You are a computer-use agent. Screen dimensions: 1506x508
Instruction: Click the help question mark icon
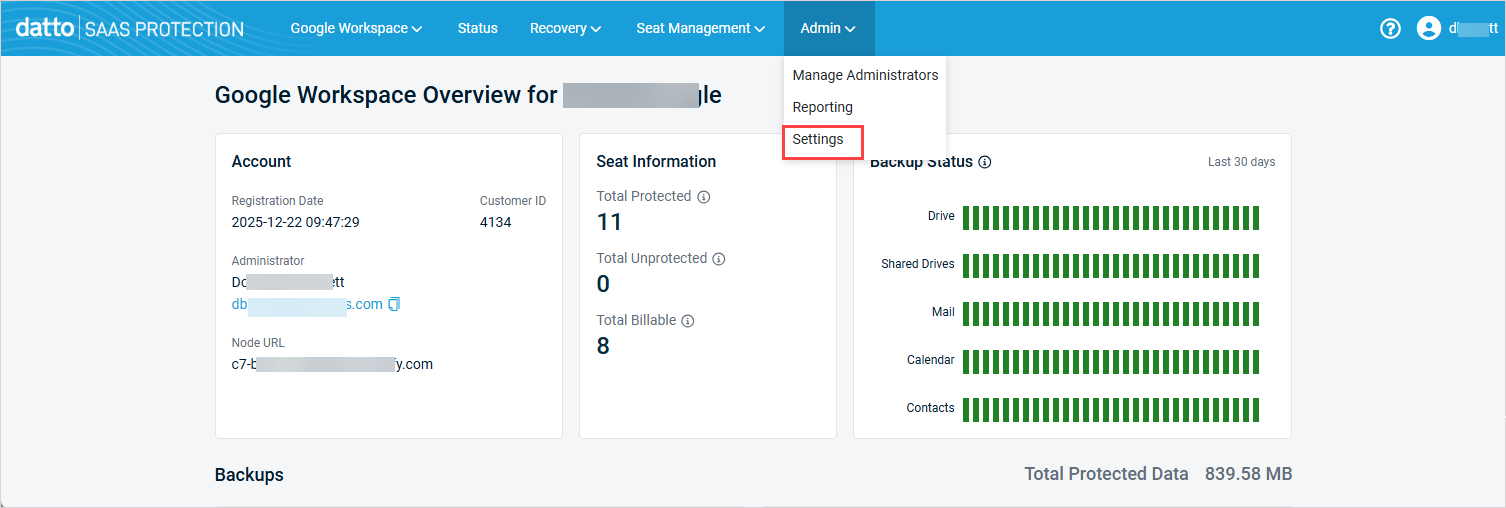[x=1390, y=29]
